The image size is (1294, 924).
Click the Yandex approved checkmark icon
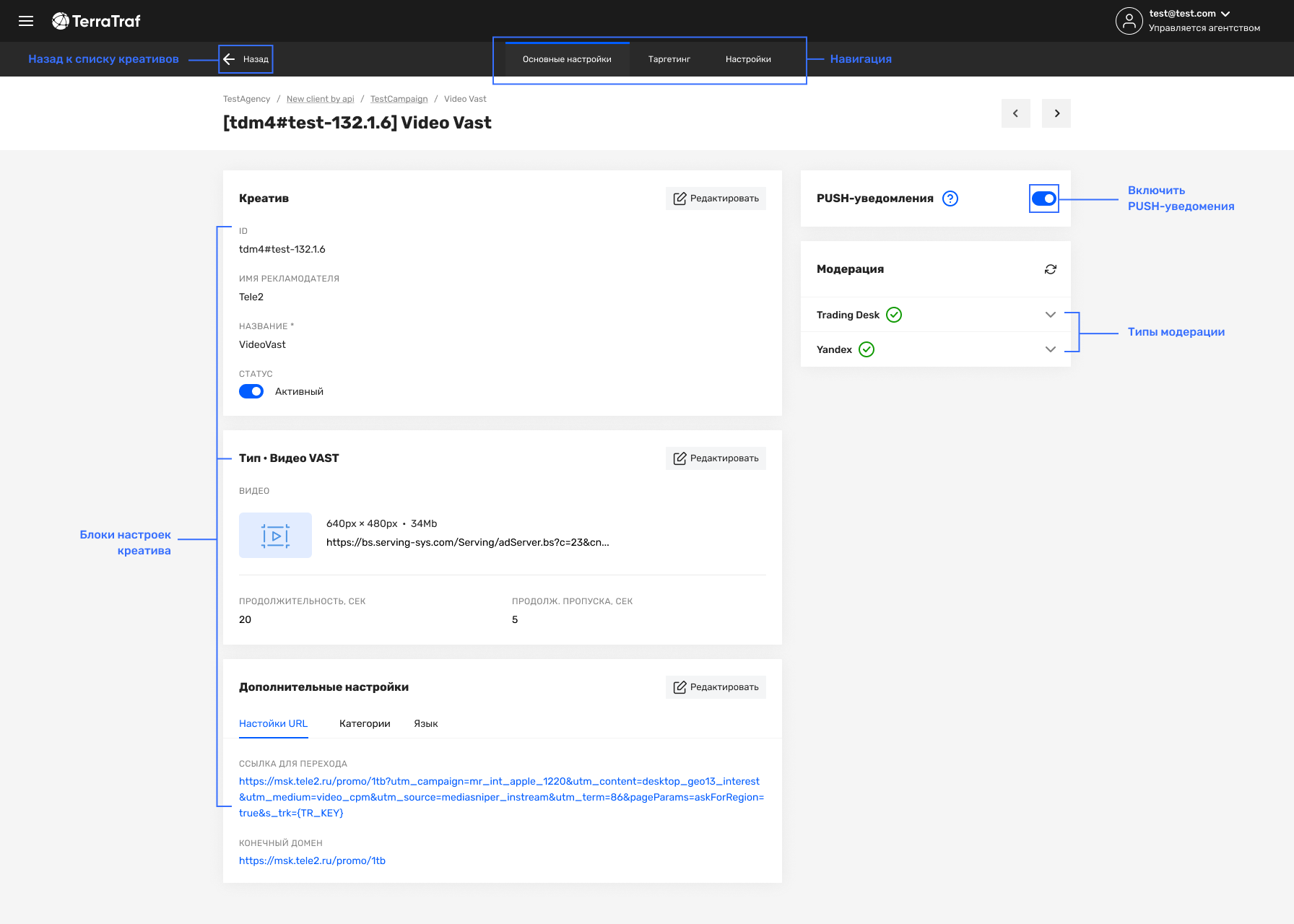[867, 349]
